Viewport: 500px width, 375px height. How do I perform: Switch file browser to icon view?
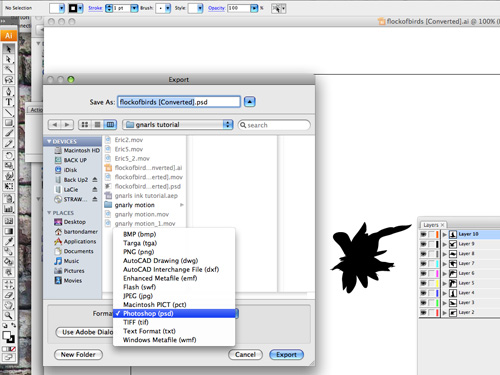click(85, 125)
